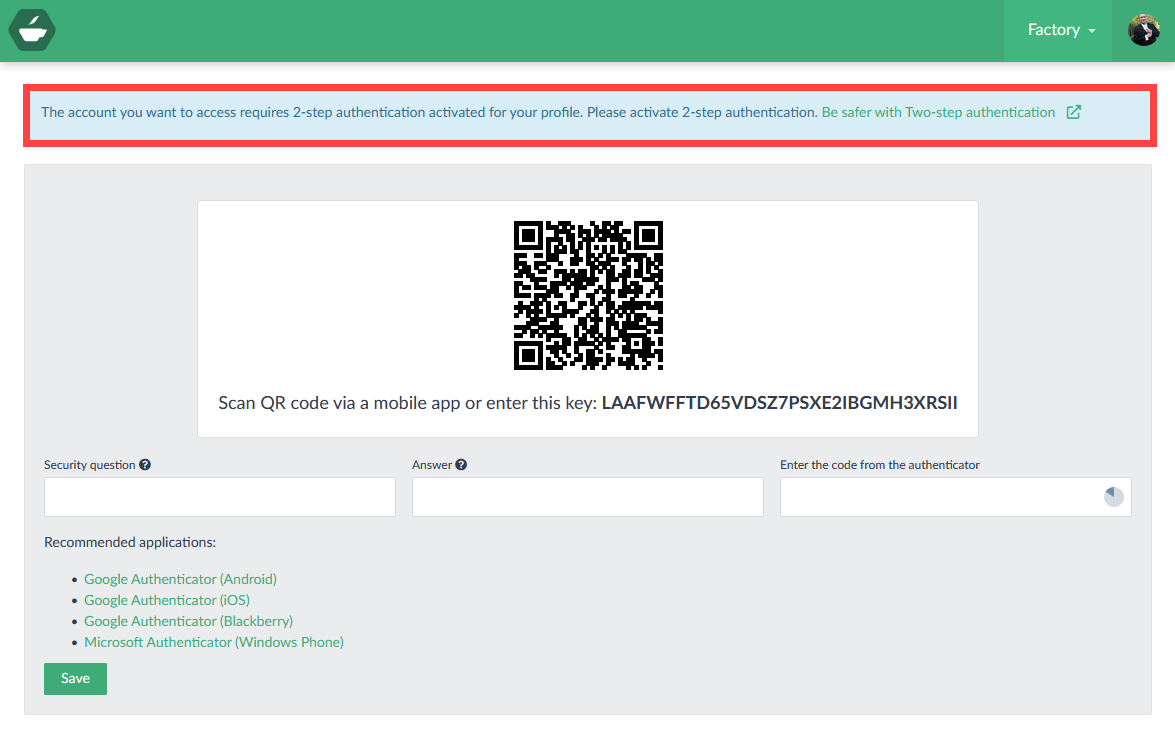The height and width of the screenshot is (749, 1175).
Task: Open Google Authenticator (Android) link
Action: [180, 579]
